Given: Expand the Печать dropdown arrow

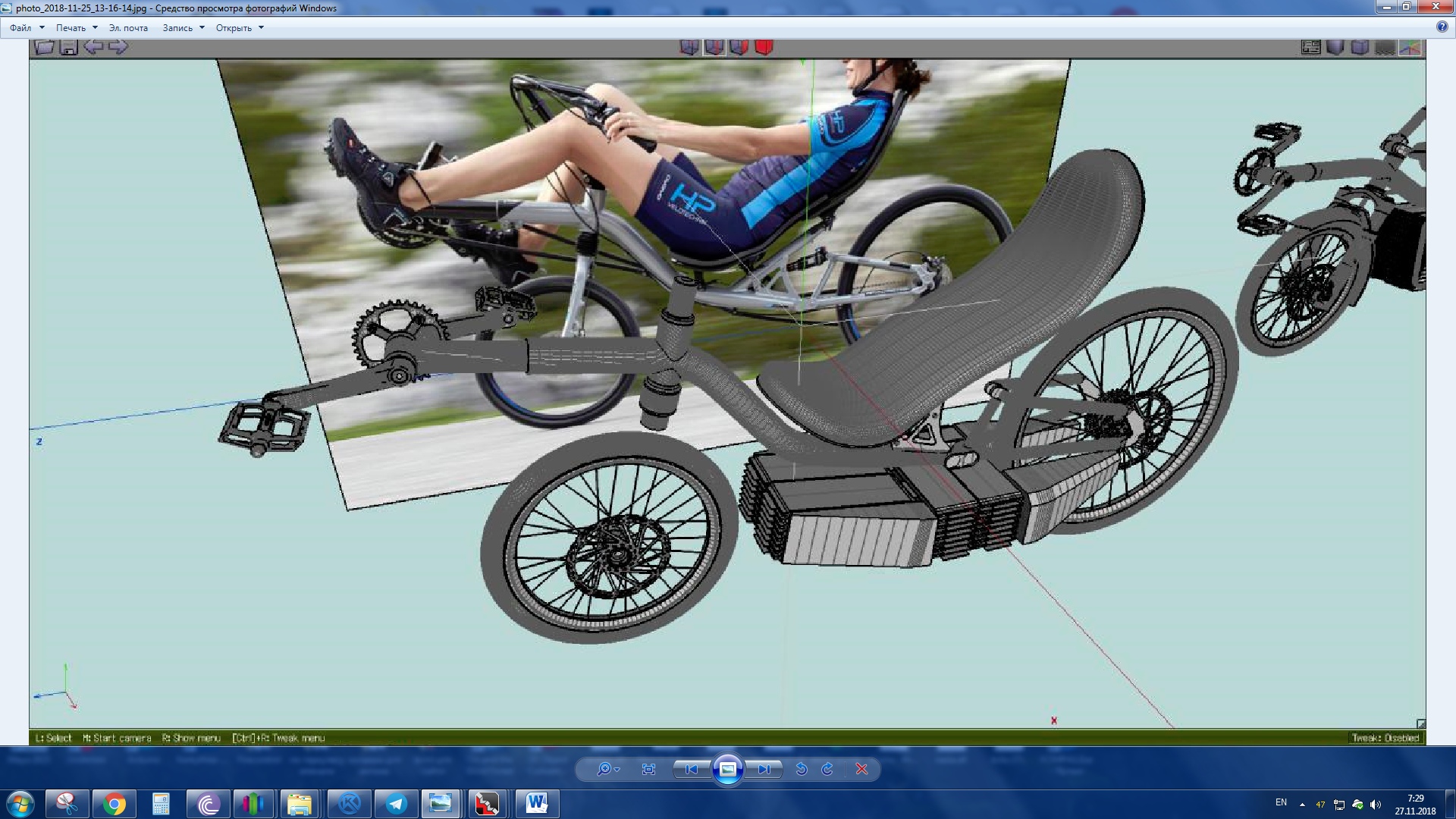Looking at the screenshot, I should click(x=95, y=27).
